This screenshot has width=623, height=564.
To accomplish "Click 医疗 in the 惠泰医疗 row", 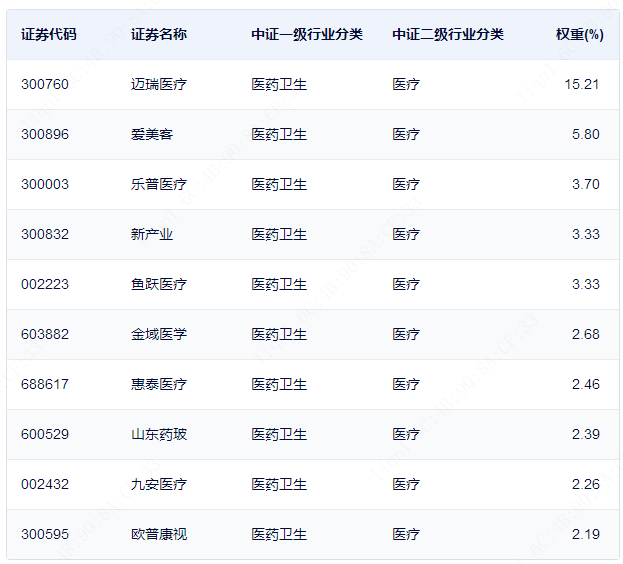I will point(406,384).
